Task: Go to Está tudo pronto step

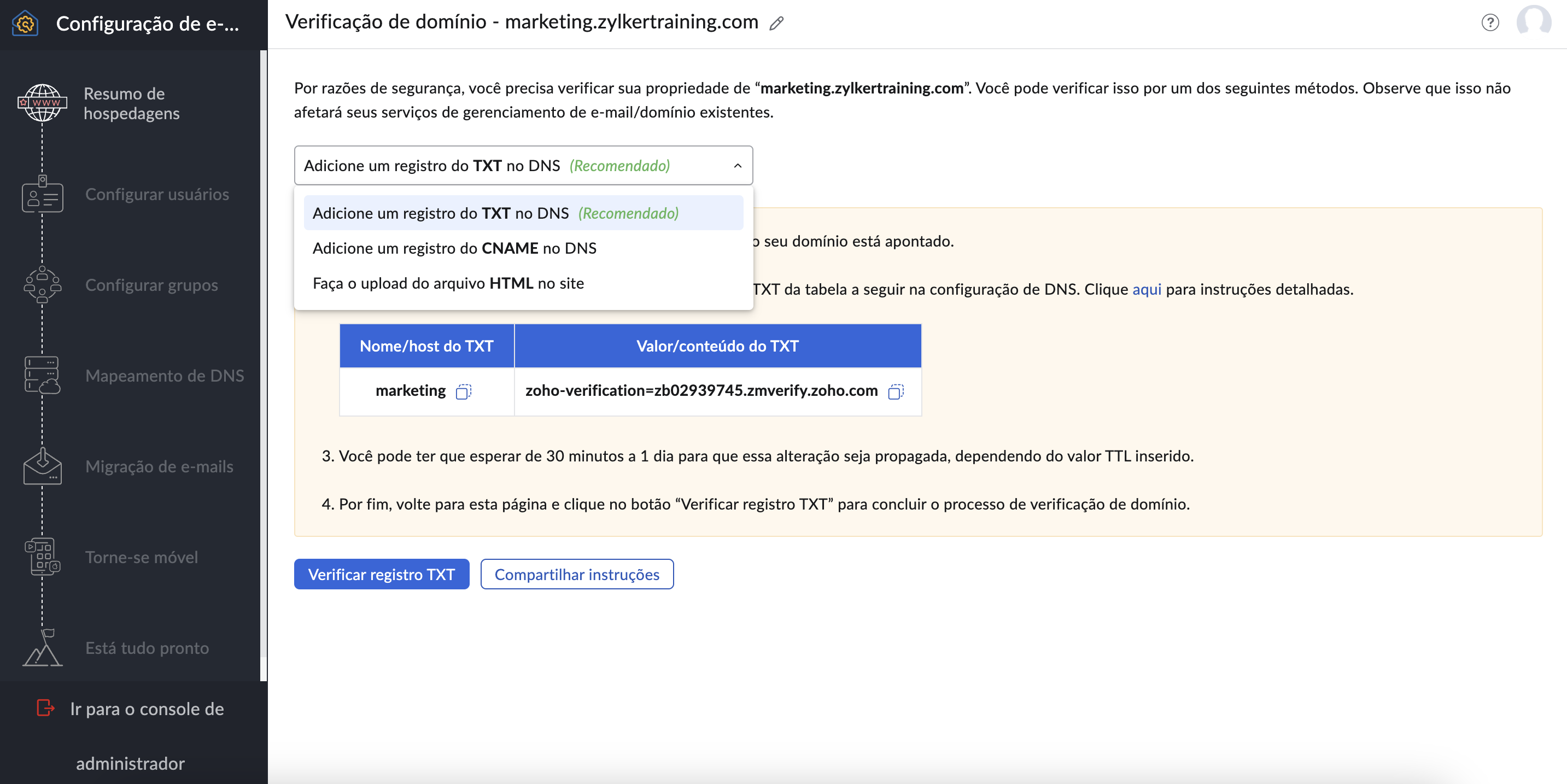Action: [x=147, y=648]
